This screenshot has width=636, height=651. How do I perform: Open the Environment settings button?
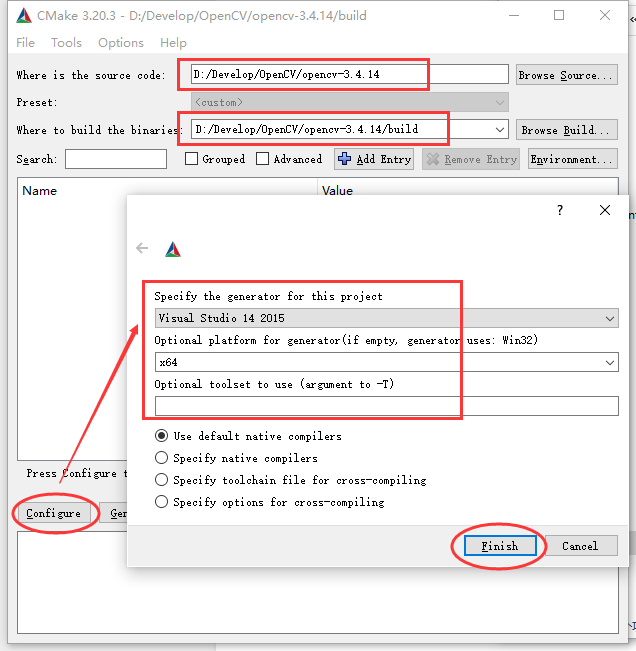click(x=572, y=159)
